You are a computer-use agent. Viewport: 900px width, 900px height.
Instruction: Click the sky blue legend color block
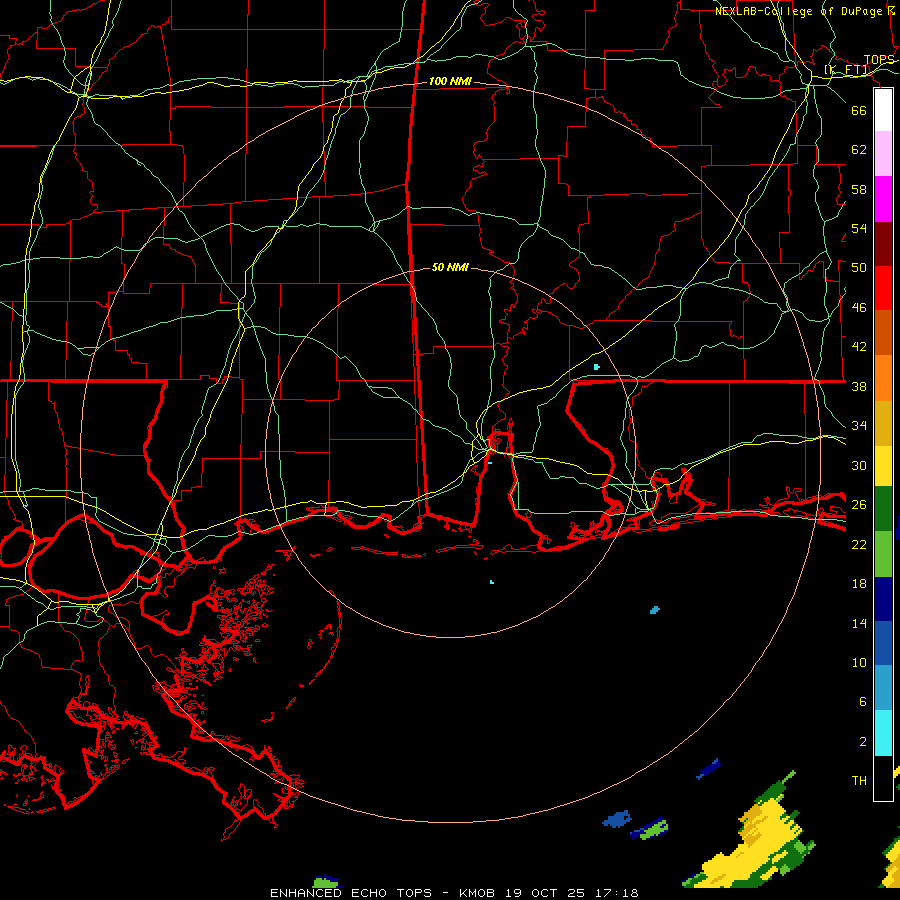883,688
